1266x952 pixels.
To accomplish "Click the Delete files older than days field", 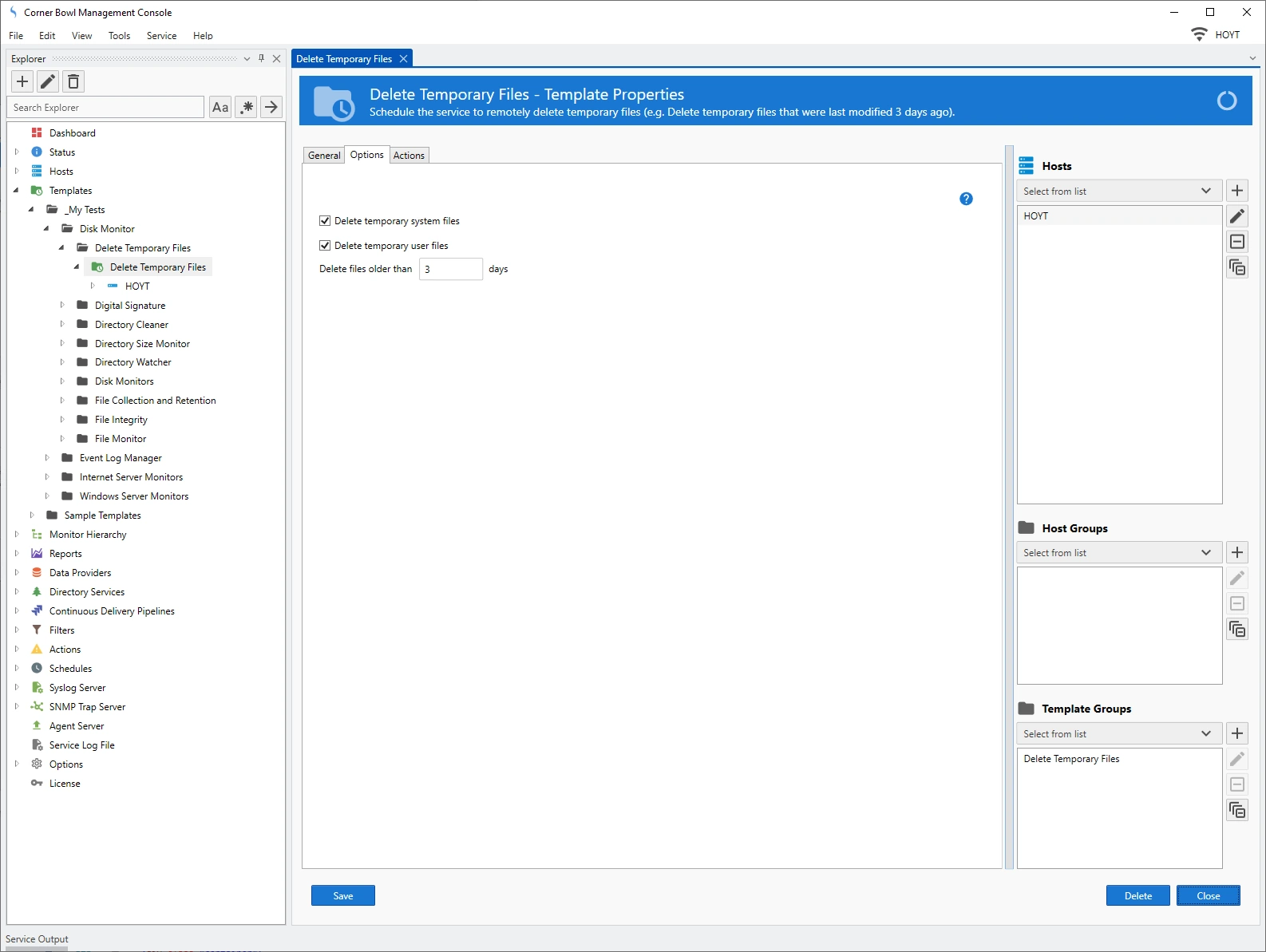I will [450, 269].
